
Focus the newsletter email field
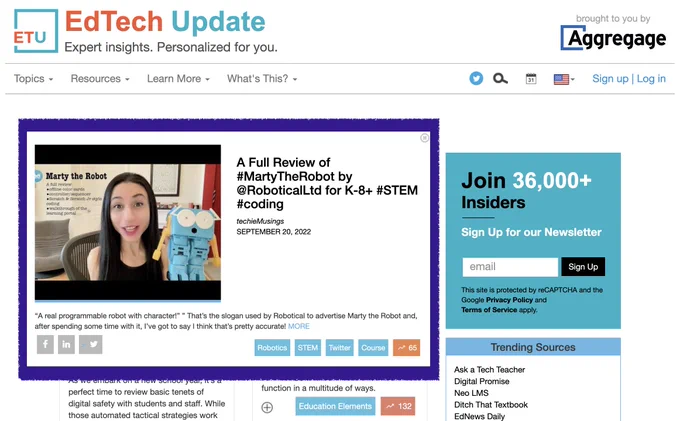[x=510, y=267]
